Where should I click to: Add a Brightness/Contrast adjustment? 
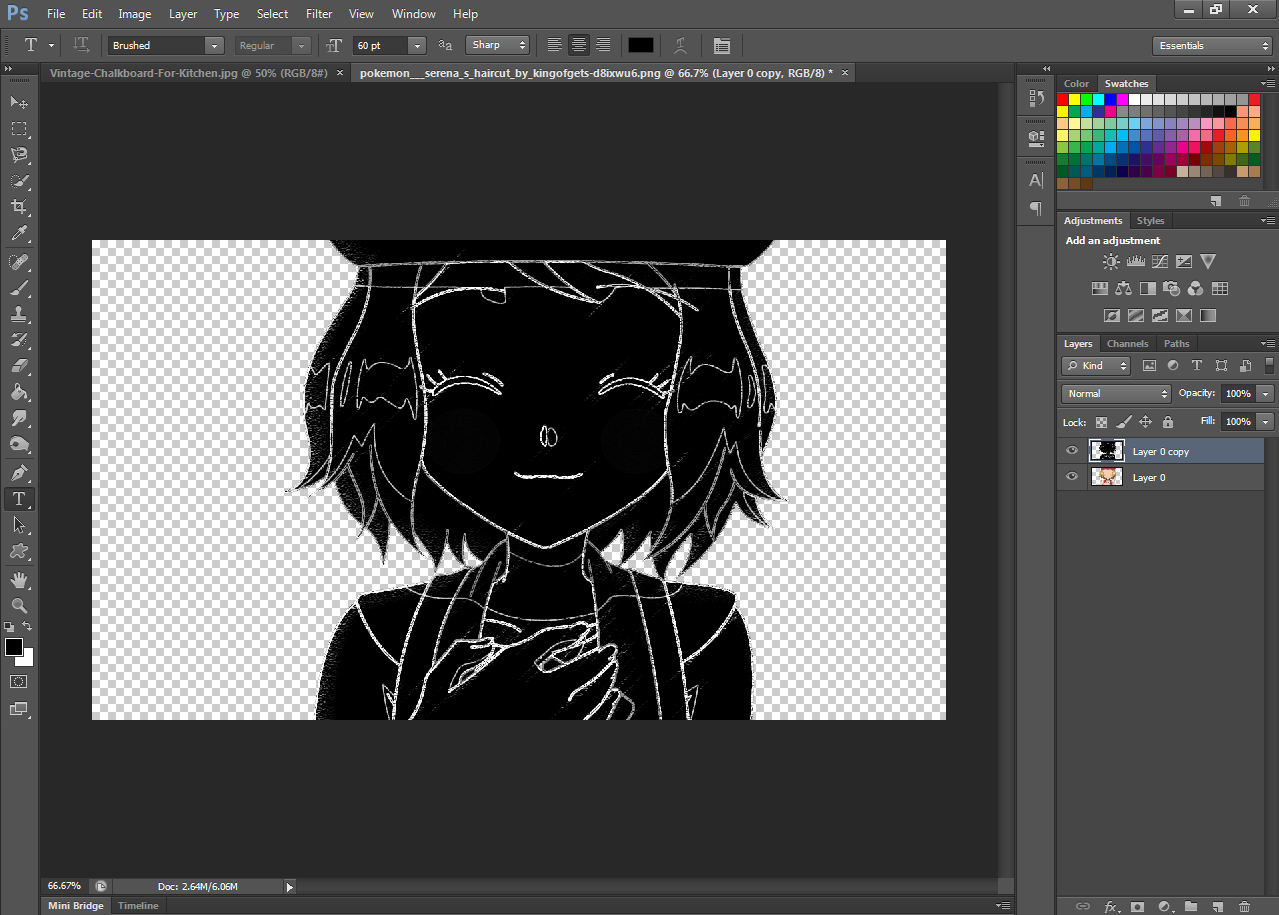pyautogui.click(x=1111, y=262)
